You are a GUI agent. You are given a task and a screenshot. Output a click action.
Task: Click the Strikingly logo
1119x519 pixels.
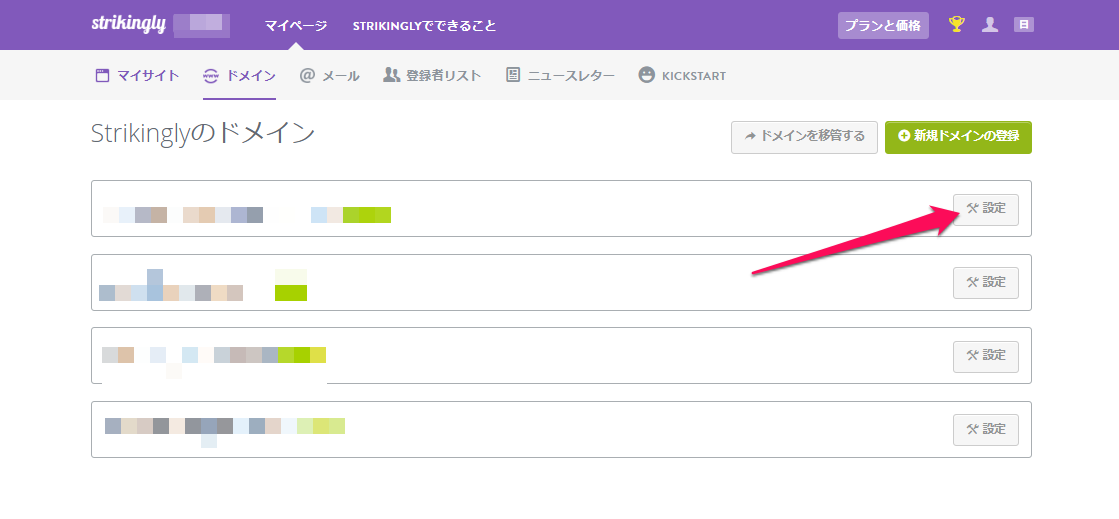tap(128, 24)
